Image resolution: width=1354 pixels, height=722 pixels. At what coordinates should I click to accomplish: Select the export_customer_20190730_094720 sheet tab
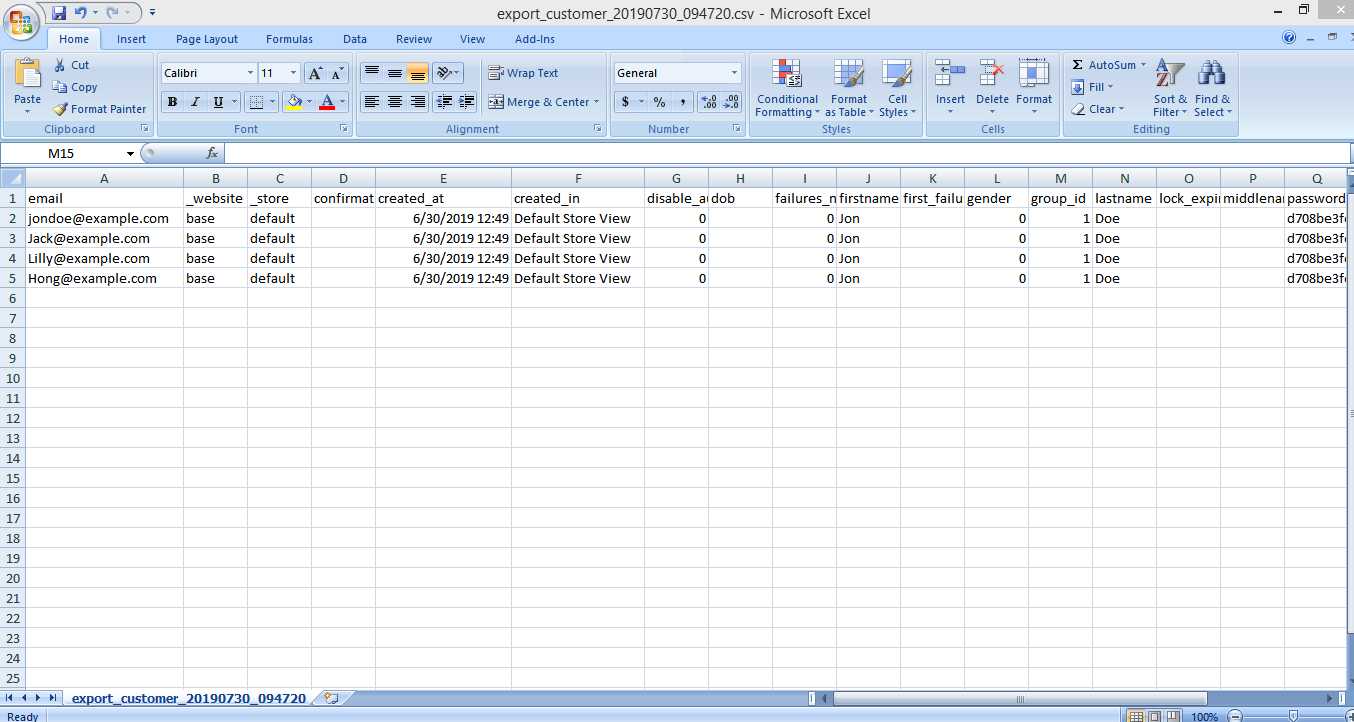coord(188,698)
